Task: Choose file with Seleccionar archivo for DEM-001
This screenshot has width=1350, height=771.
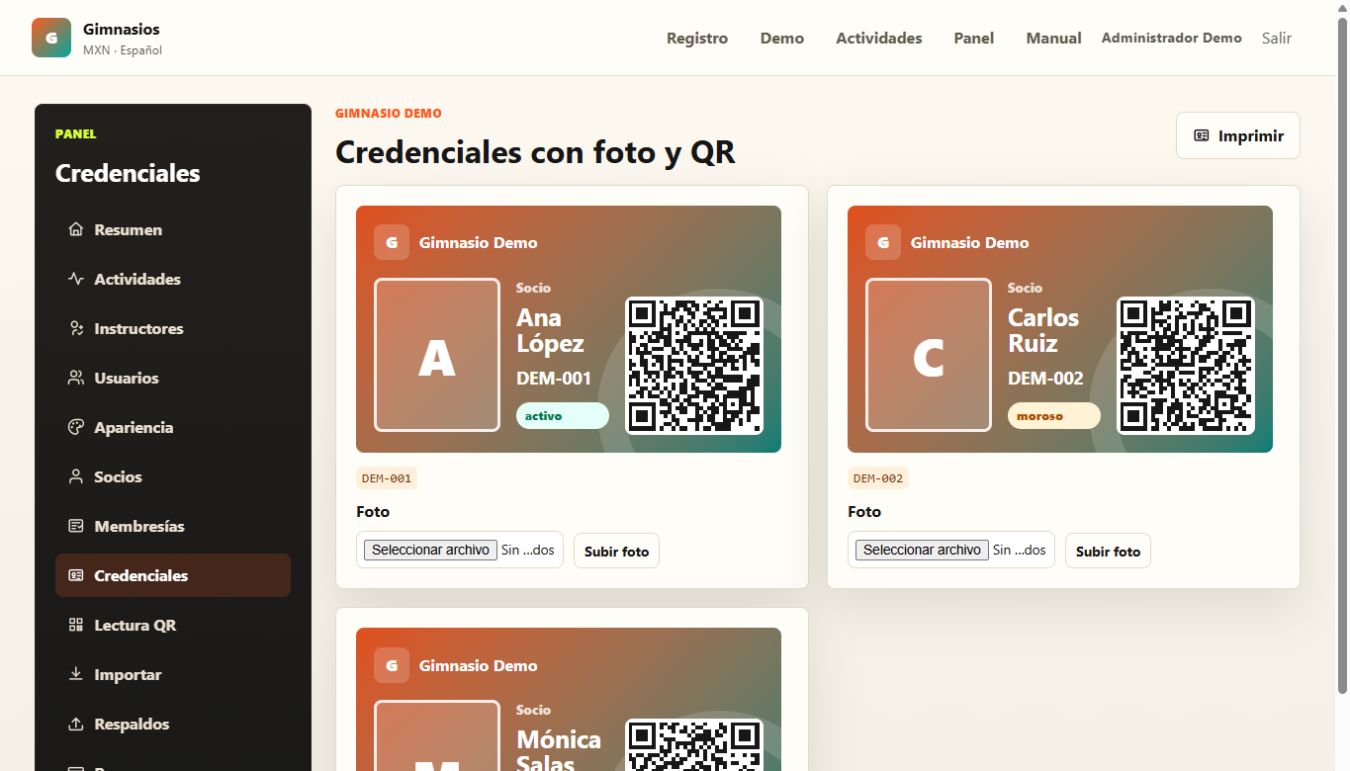Action: [x=430, y=550]
